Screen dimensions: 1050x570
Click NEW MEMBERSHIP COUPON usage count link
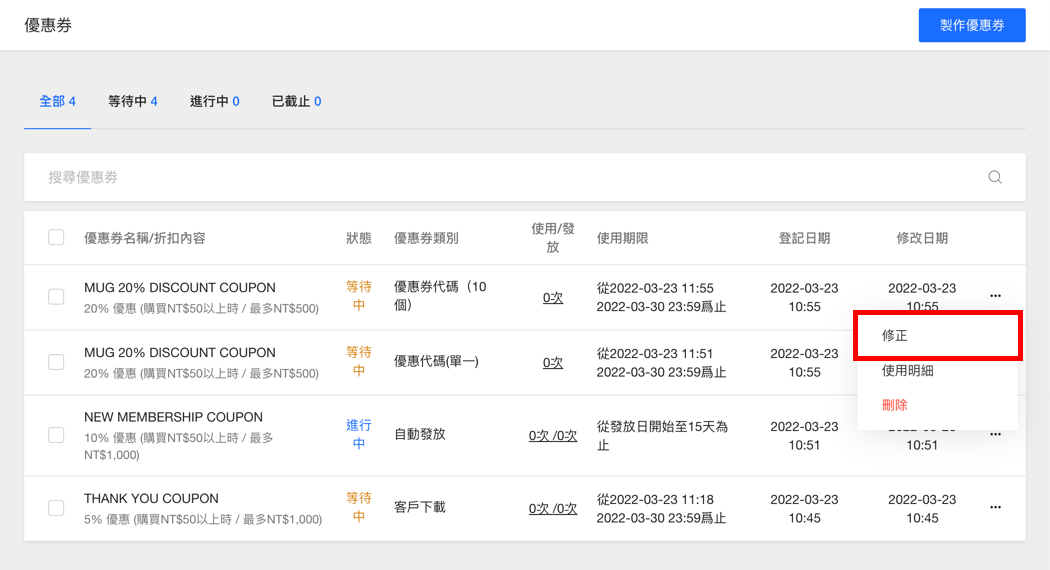pyautogui.click(x=553, y=435)
